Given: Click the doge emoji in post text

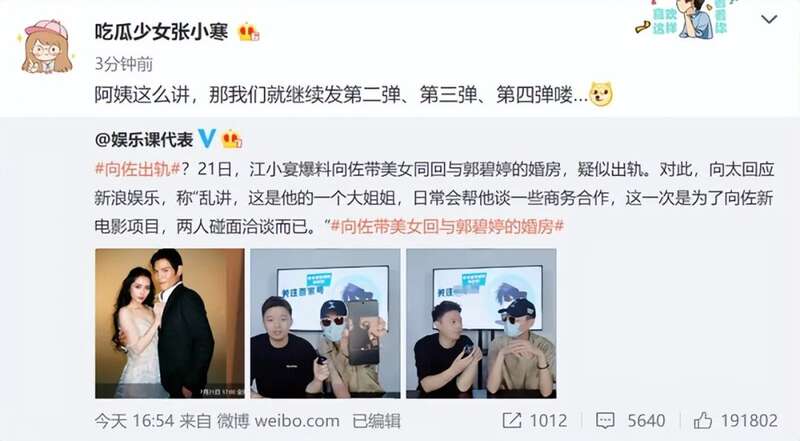Looking at the screenshot, I should [x=601, y=94].
